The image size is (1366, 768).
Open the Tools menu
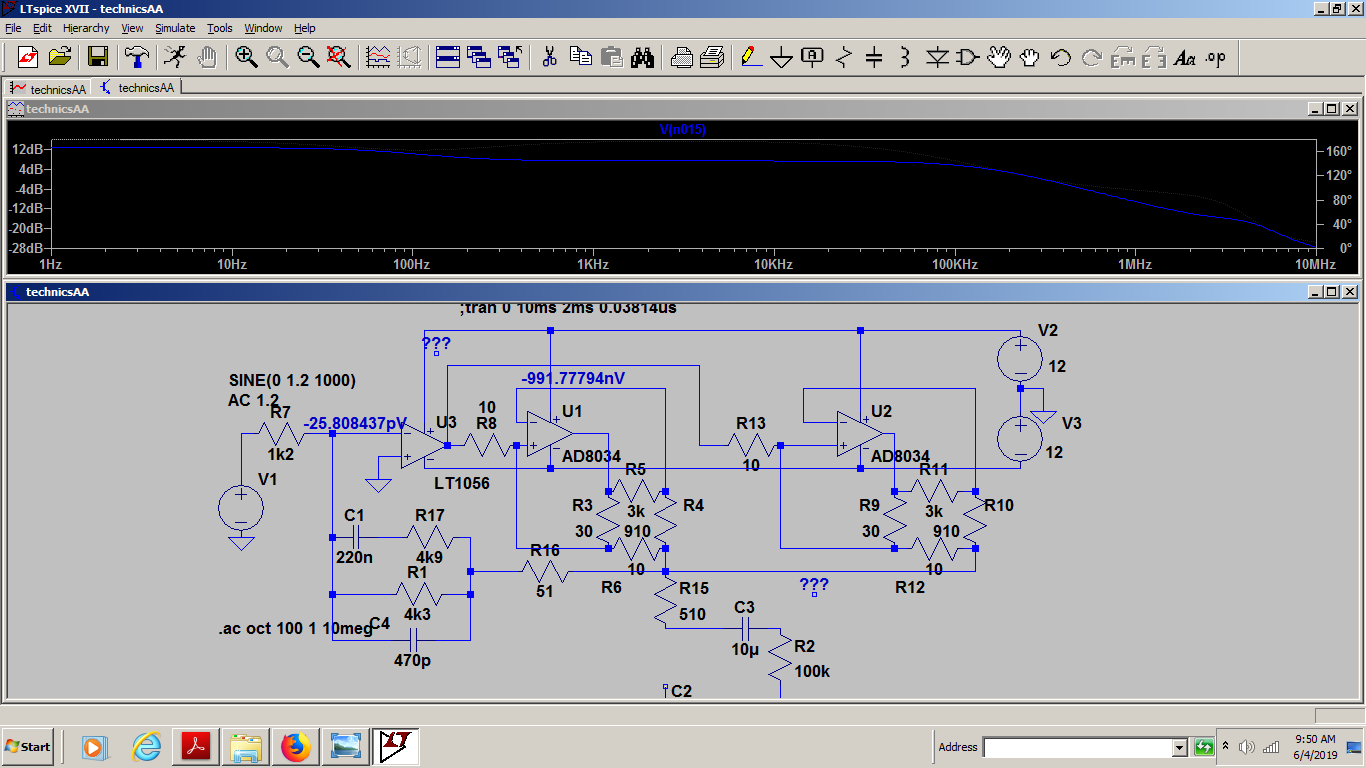click(x=220, y=28)
